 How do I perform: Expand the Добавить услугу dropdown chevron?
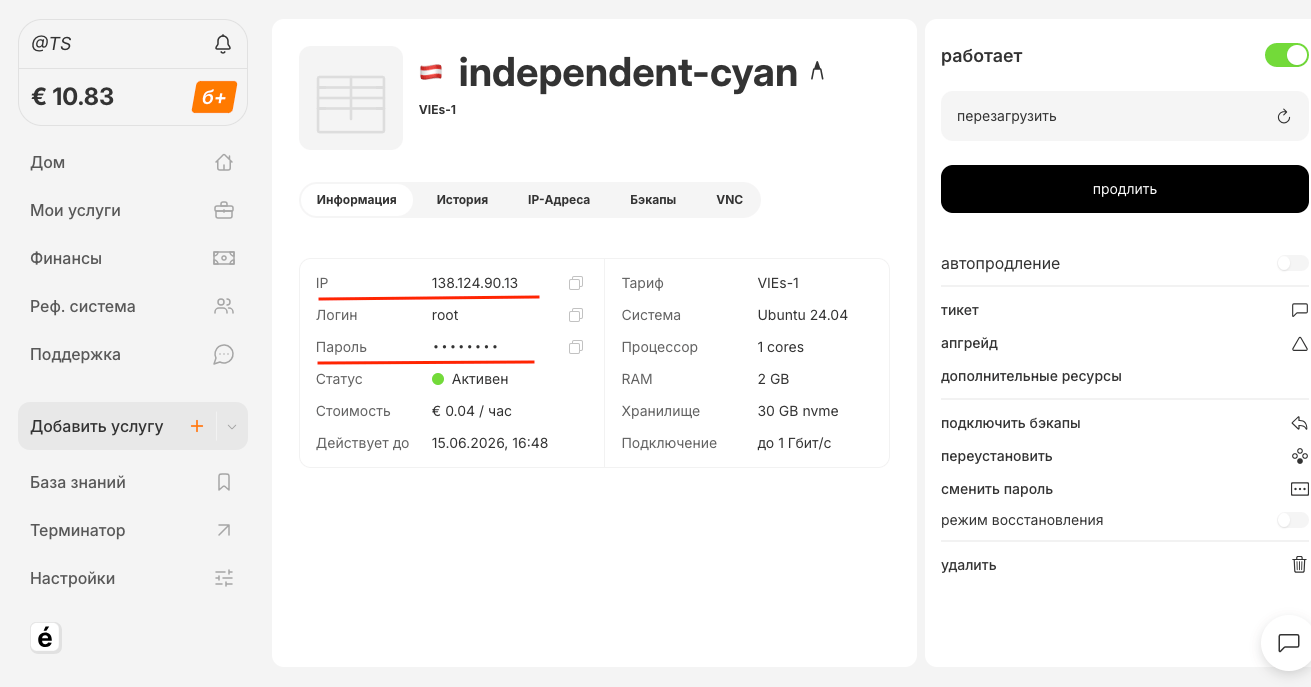click(x=232, y=427)
